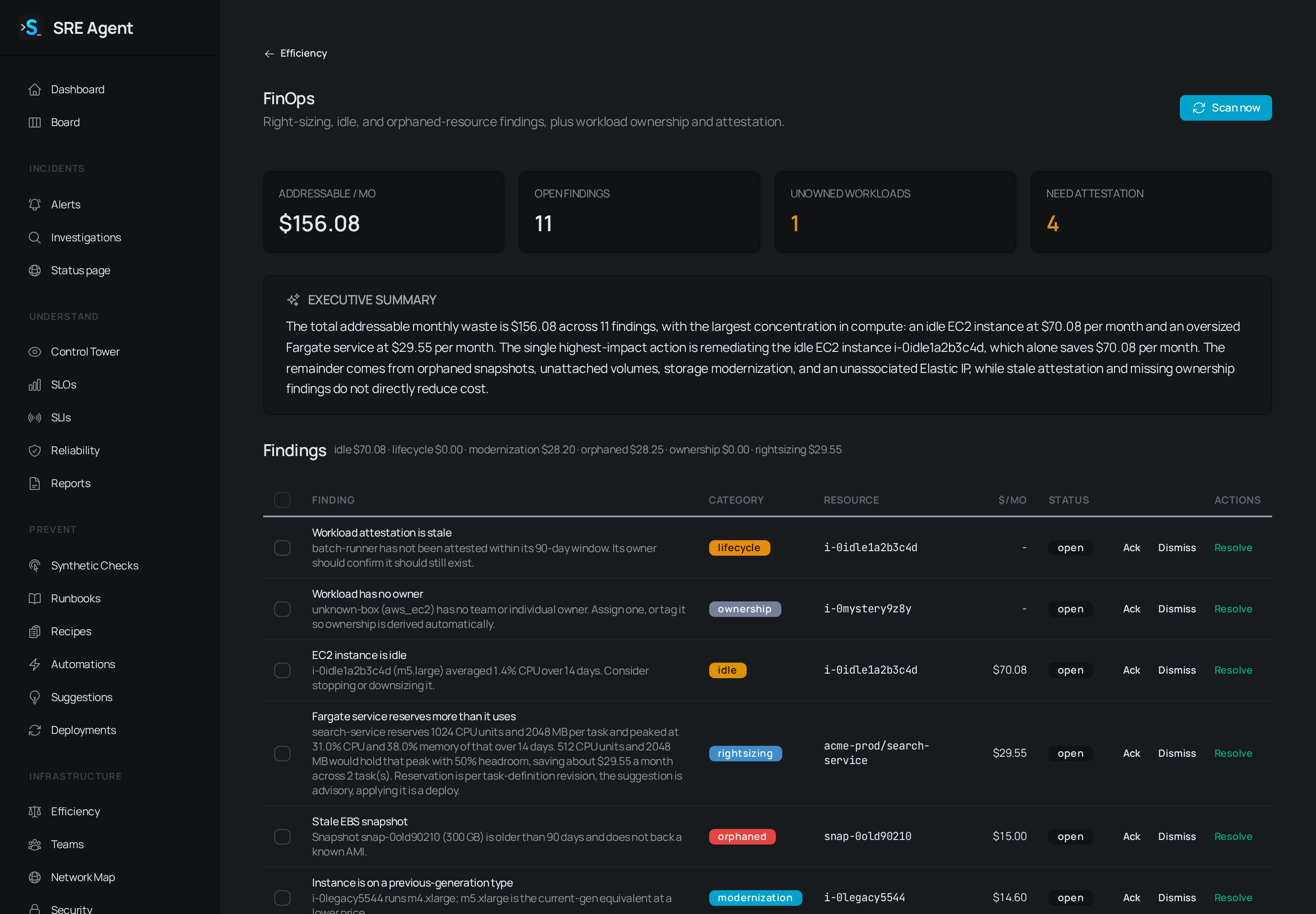Click the Reliability shield icon
The height and width of the screenshot is (914, 1316).
35,450
